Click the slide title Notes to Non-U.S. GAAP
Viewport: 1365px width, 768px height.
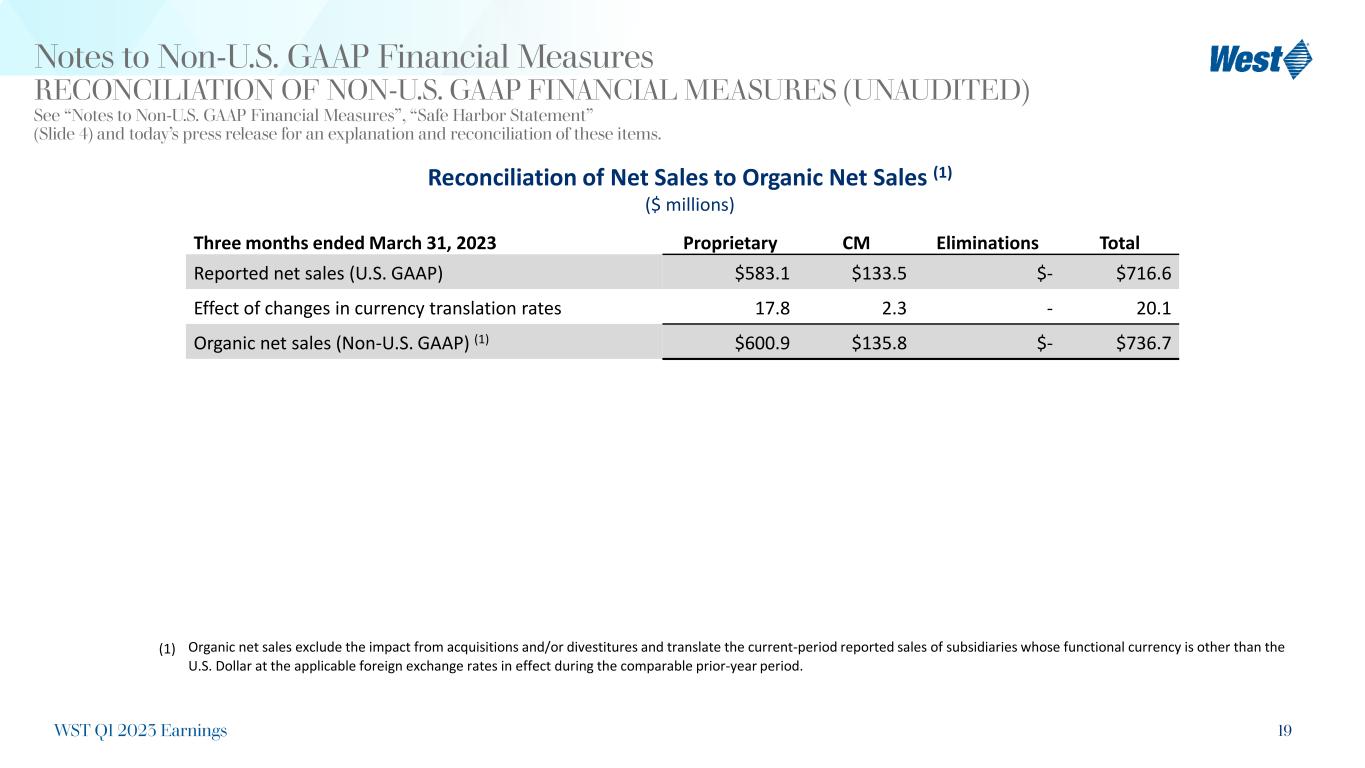(344, 56)
